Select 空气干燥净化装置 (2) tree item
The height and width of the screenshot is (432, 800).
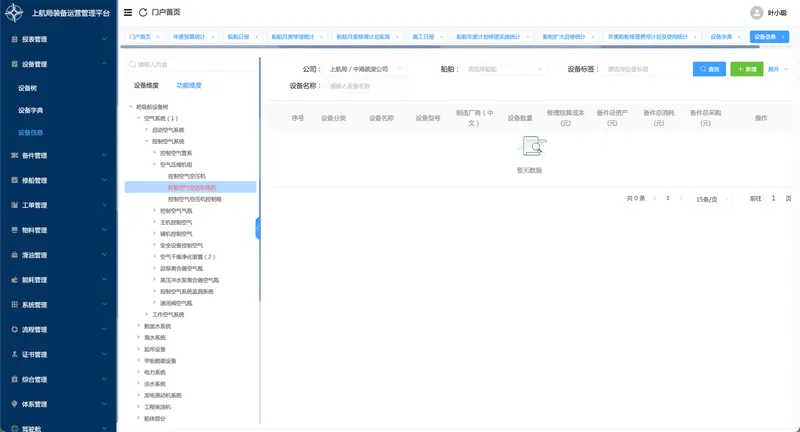click(188, 257)
